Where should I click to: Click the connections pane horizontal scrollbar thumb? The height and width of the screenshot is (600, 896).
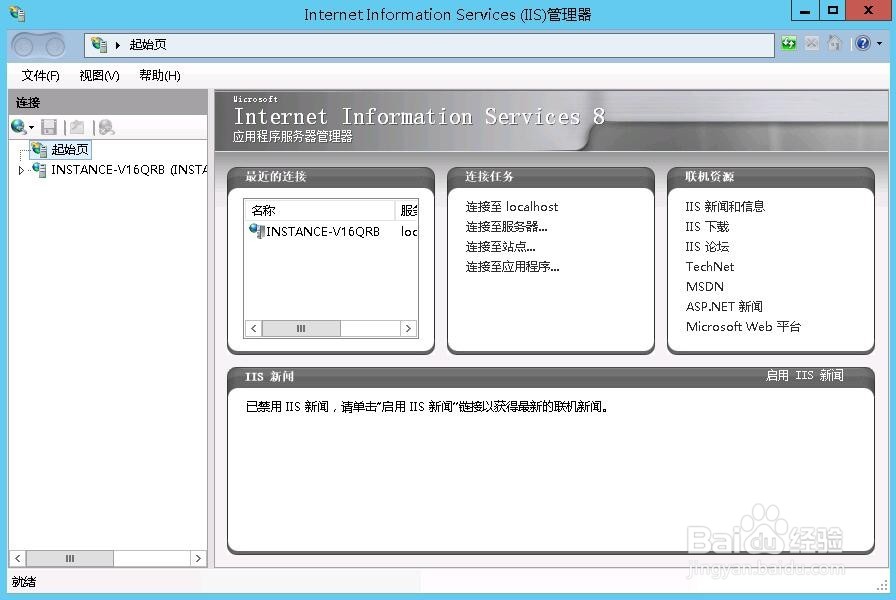70,558
